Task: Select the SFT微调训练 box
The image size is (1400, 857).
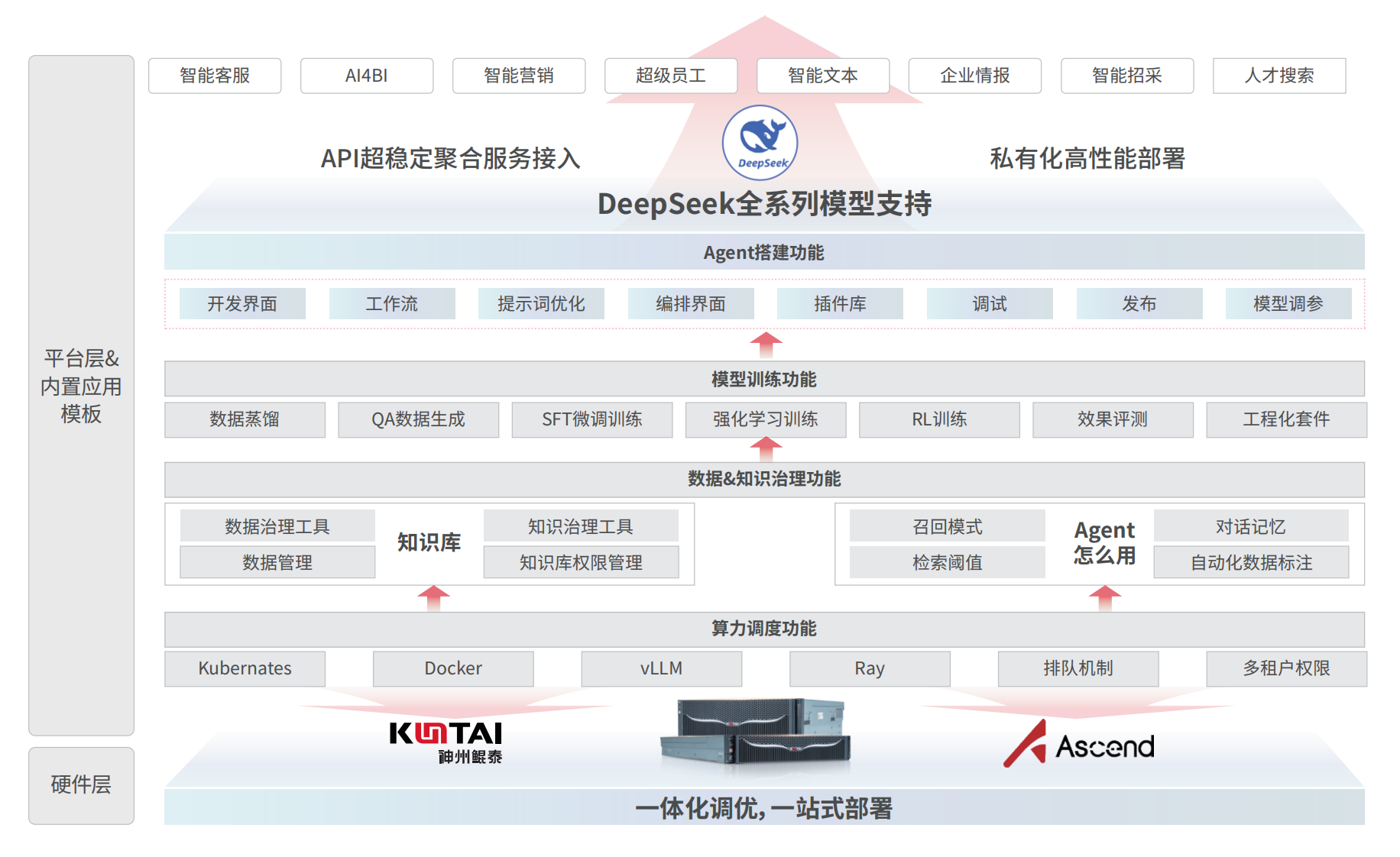Action: coord(591,419)
